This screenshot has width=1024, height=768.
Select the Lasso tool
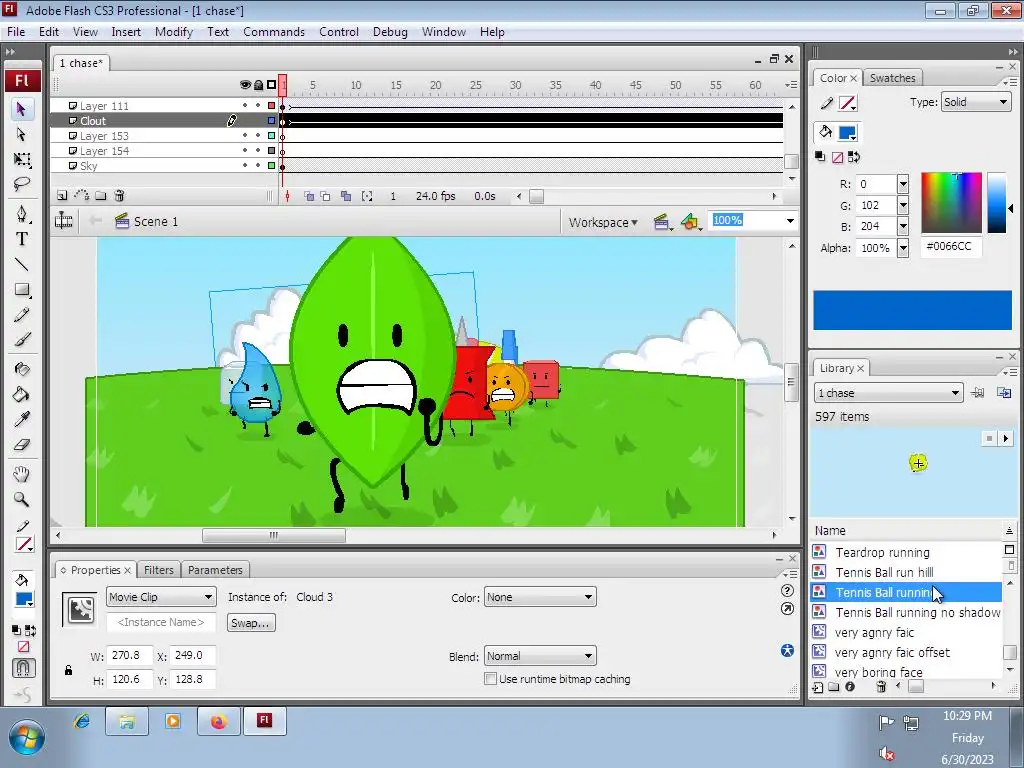(22, 184)
